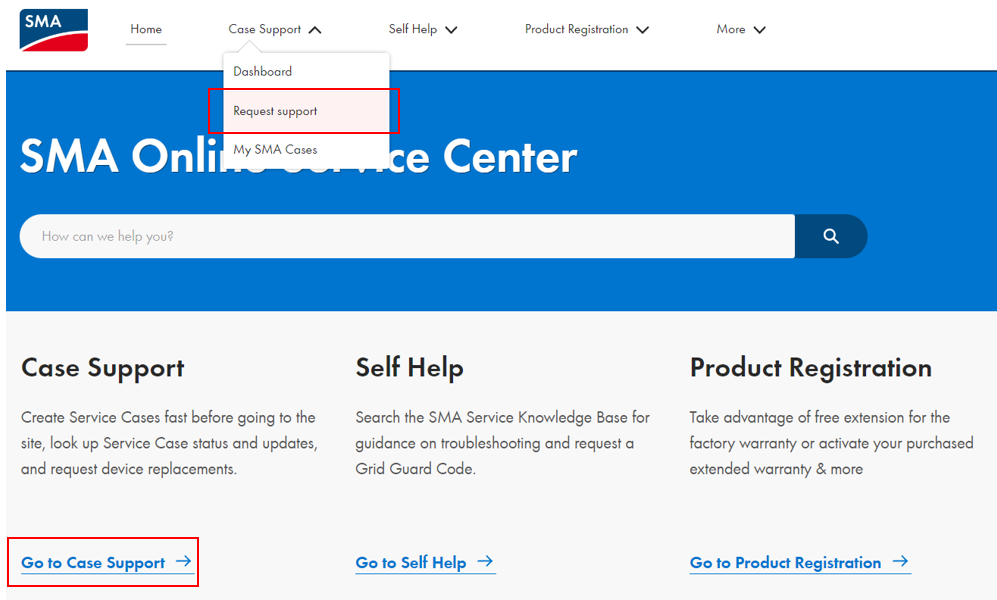Click the arrow icon beside Go to Case Support

(x=183, y=562)
